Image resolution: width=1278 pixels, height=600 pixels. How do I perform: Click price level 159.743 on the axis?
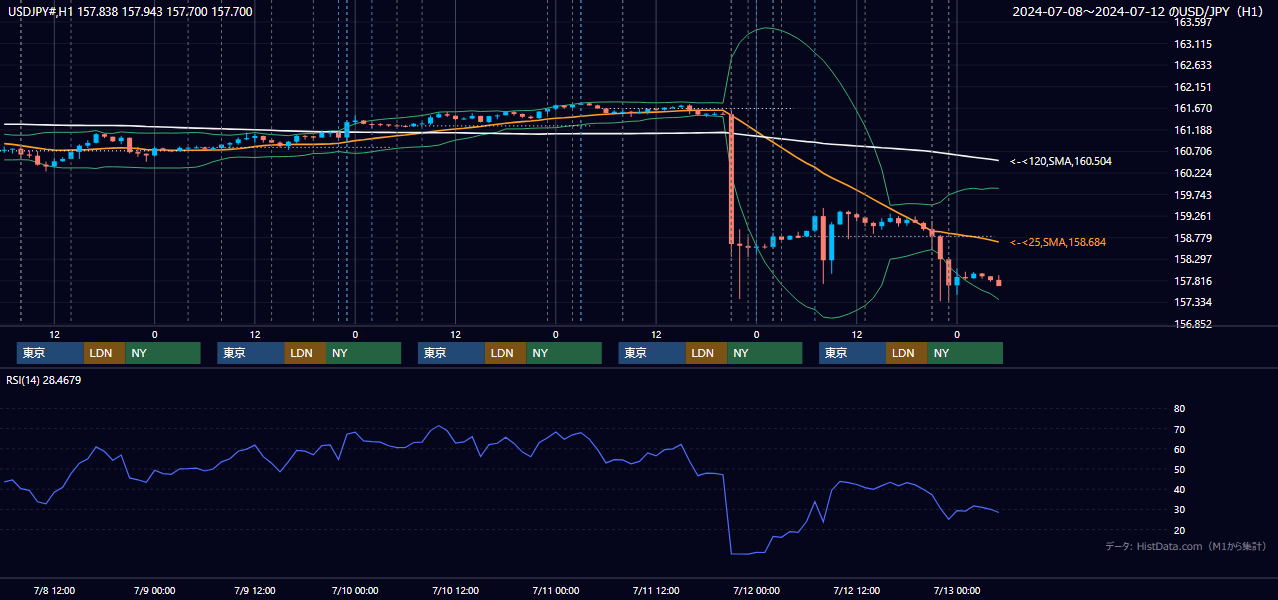point(1193,195)
